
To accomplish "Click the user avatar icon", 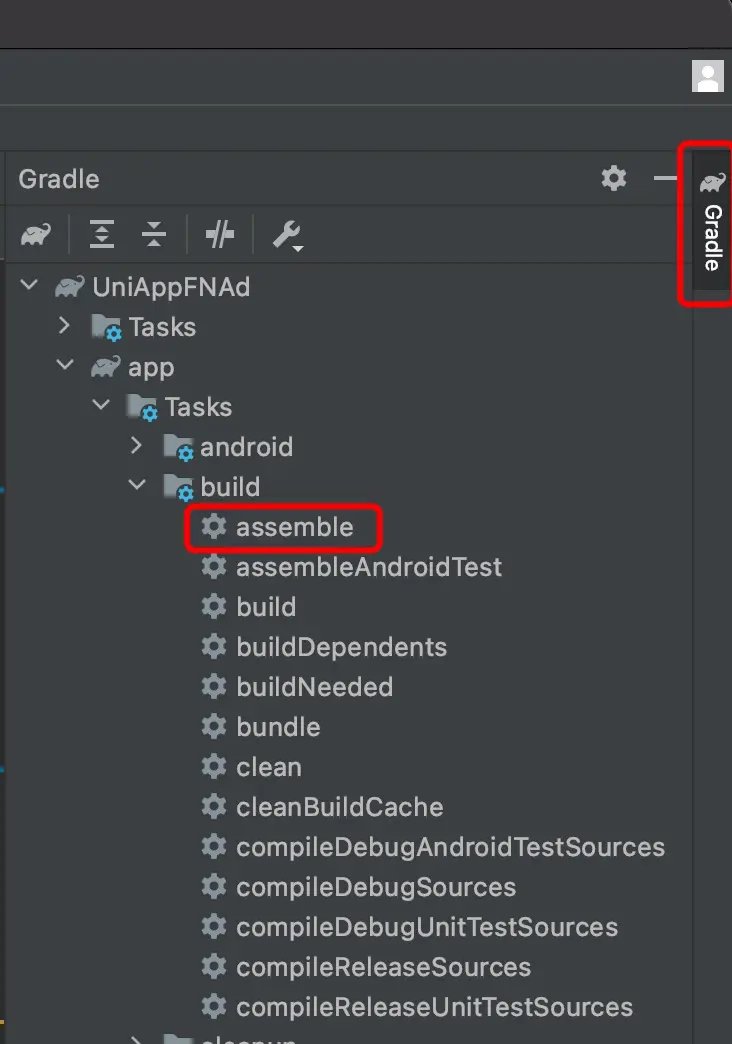I will 707,76.
